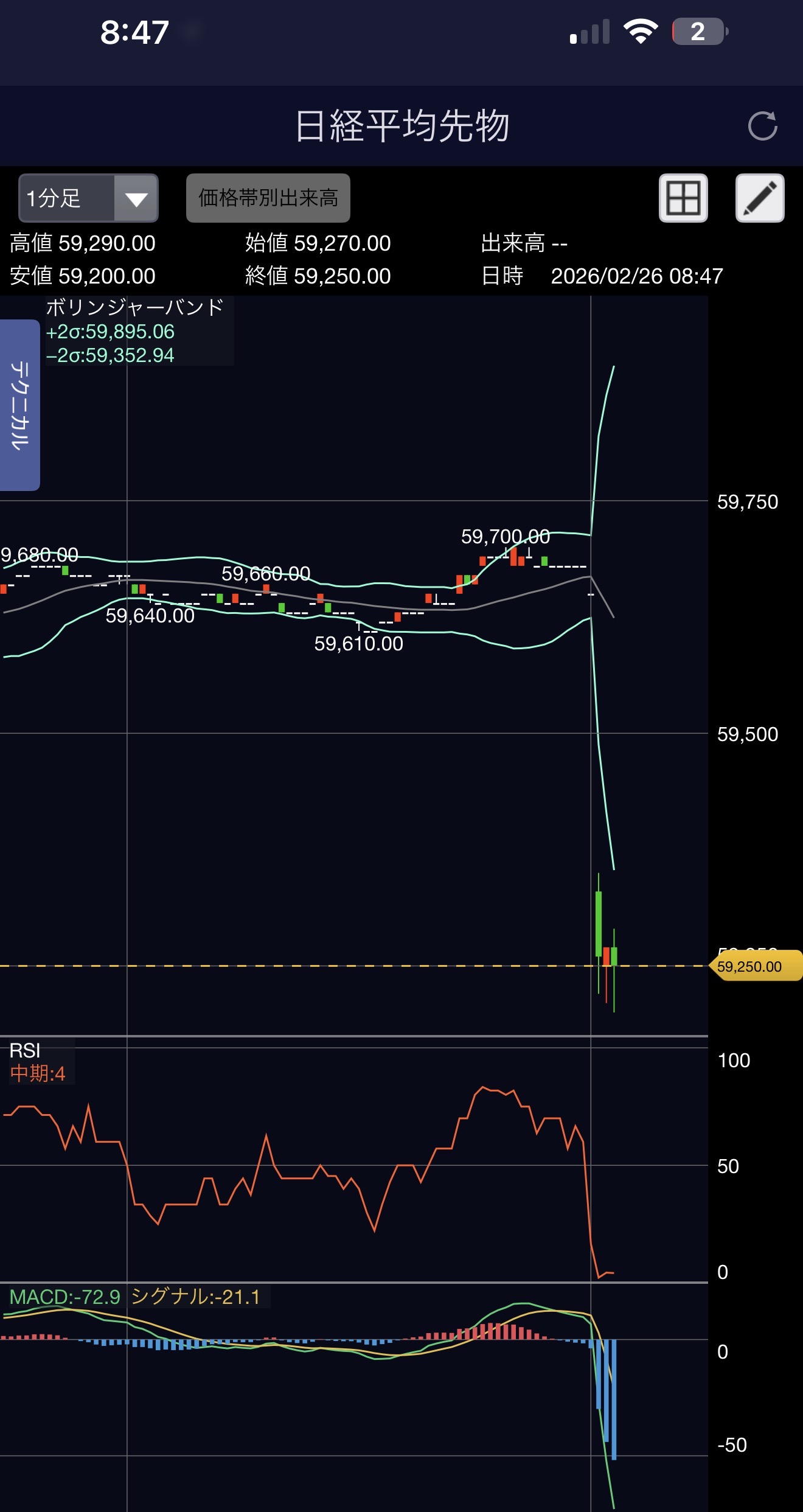Image resolution: width=803 pixels, height=1512 pixels.
Task: Tap the Wi-Fi status icon
Action: [x=640, y=31]
